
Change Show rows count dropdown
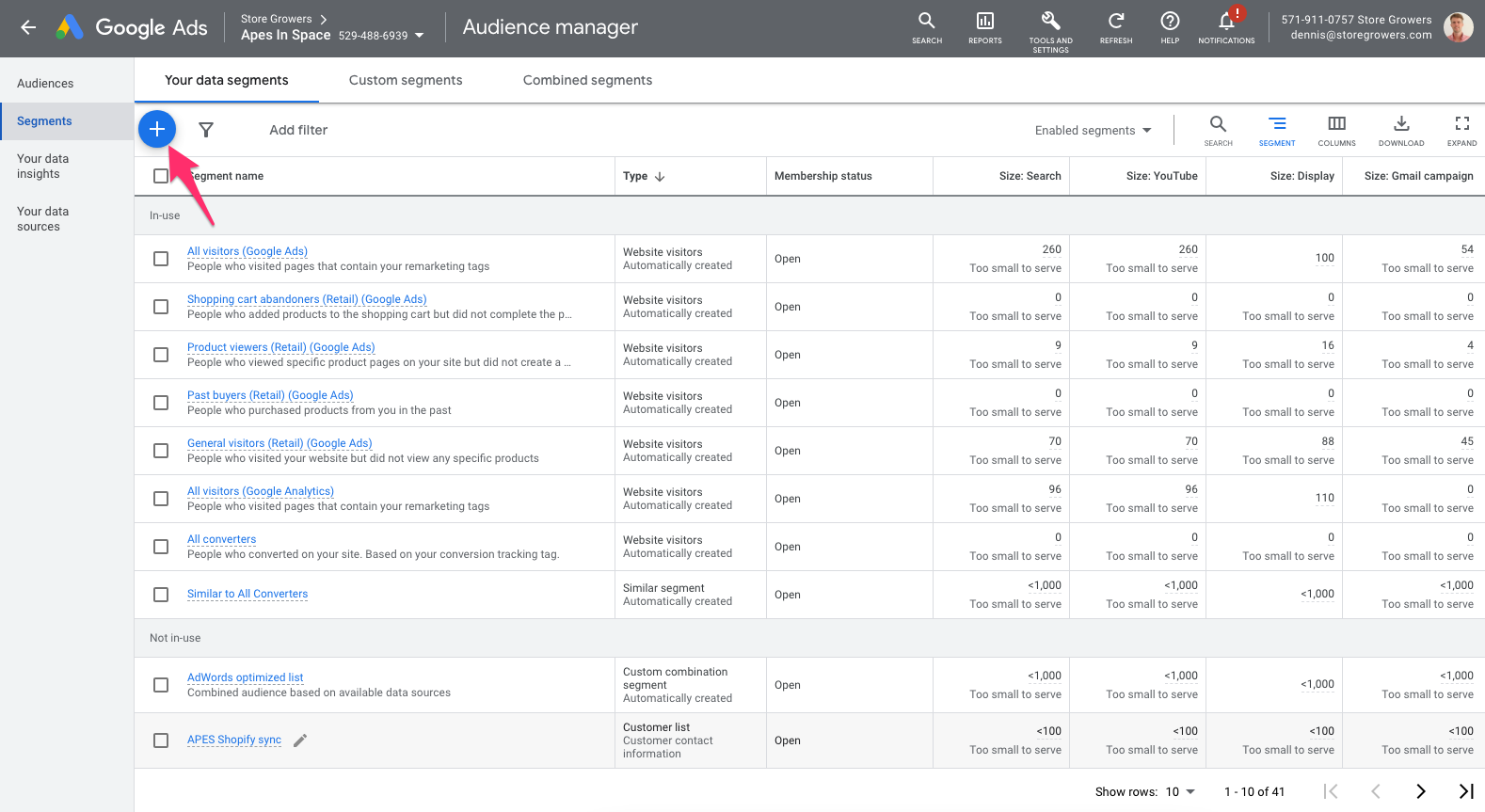tap(1180, 791)
